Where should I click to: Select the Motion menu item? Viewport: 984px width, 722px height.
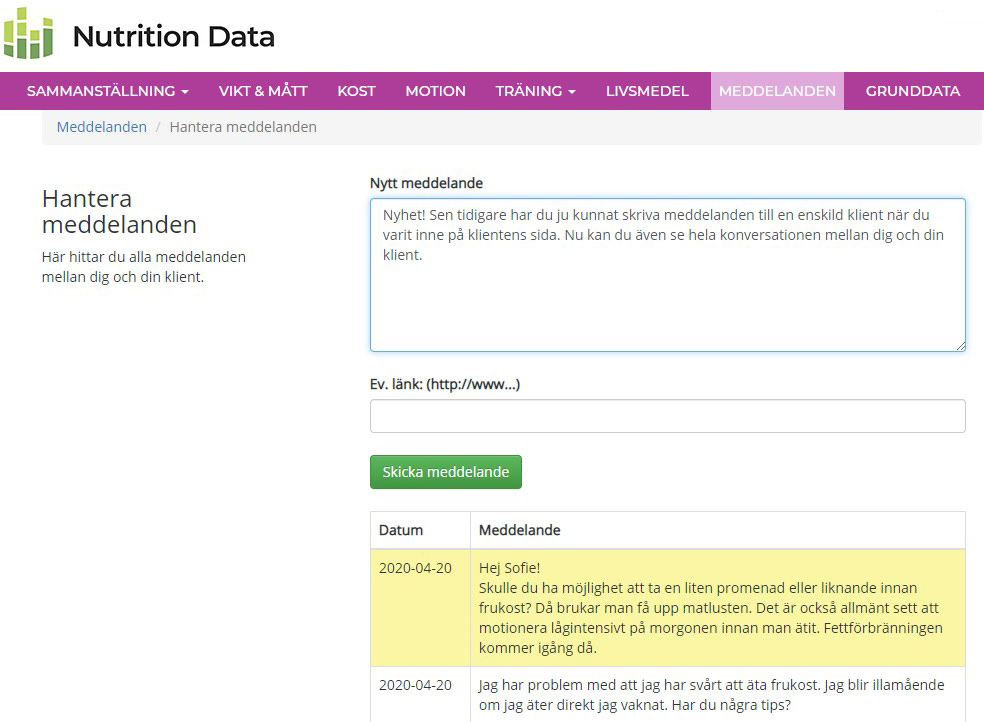pos(435,91)
